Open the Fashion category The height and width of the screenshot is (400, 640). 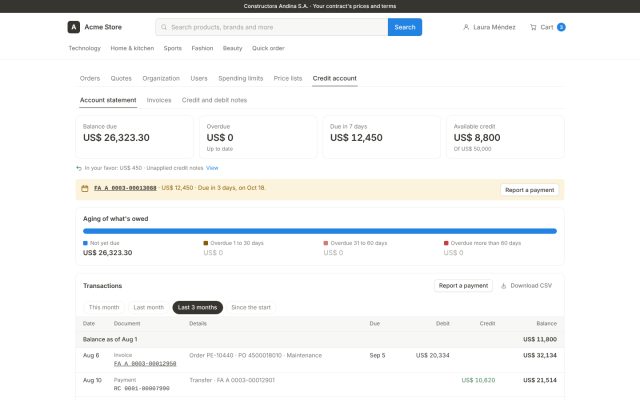(x=202, y=48)
